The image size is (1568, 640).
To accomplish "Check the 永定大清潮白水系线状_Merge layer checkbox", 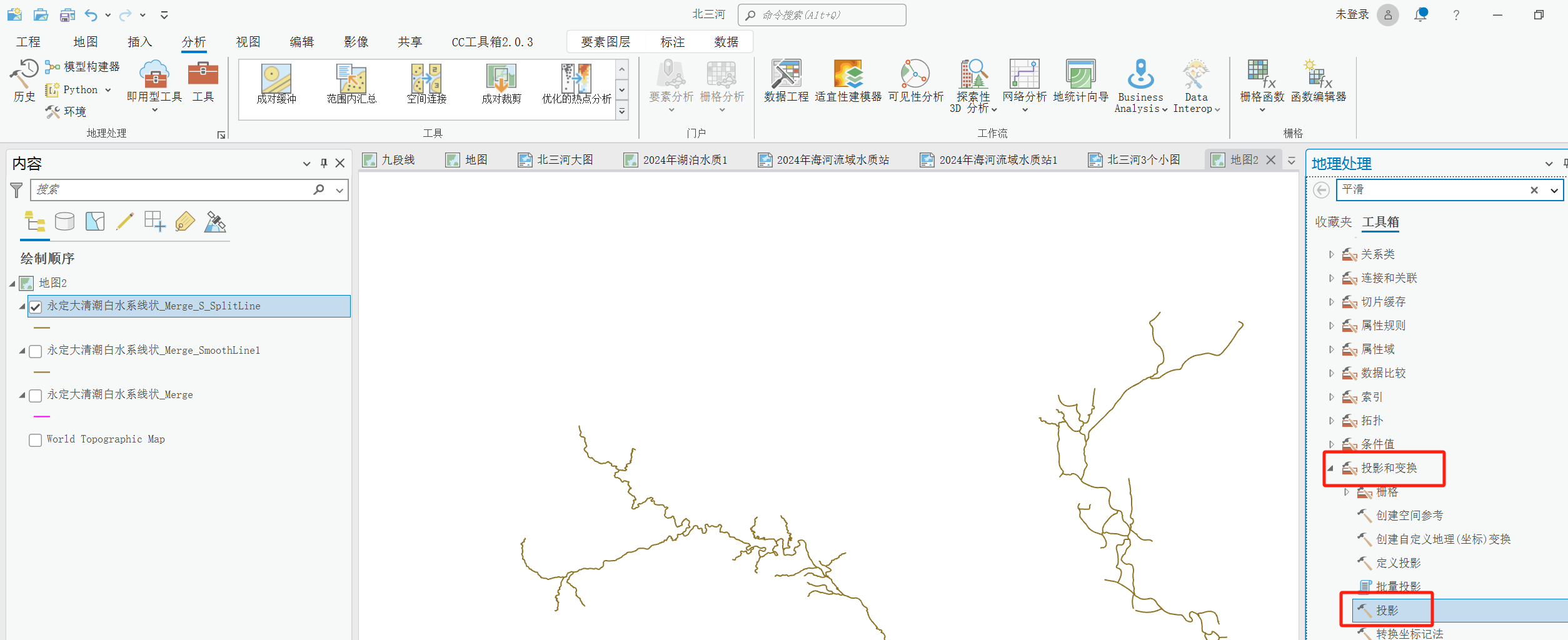I will click(x=36, y=395).
